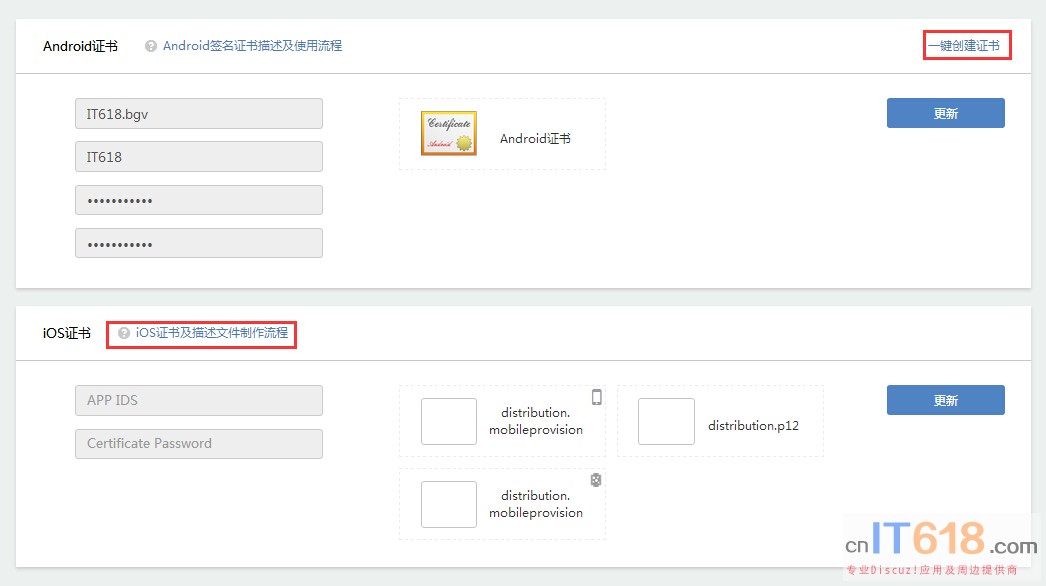Image resolution: width=1046 pixels, height=586 pixels.
Task: Open the iOS证书及描述文件制作流程 link
Action: click(x=212, y=333)
